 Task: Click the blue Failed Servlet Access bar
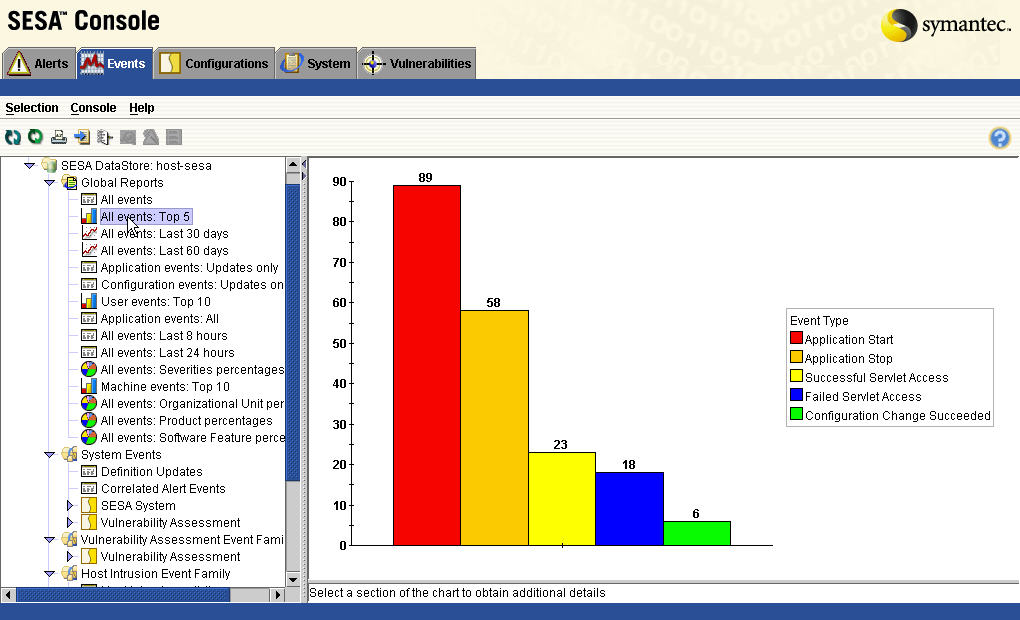tap(629, 509)
